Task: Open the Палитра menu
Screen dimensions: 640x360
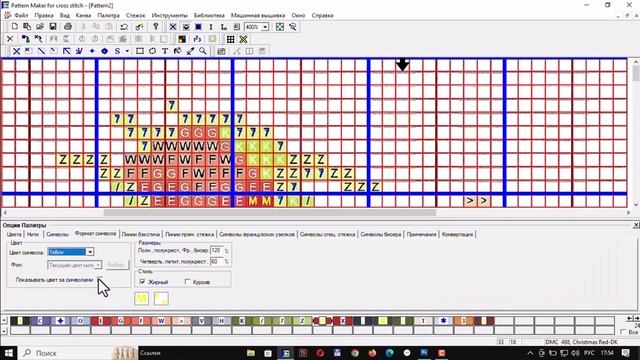Action: click(x=109, y=15)
